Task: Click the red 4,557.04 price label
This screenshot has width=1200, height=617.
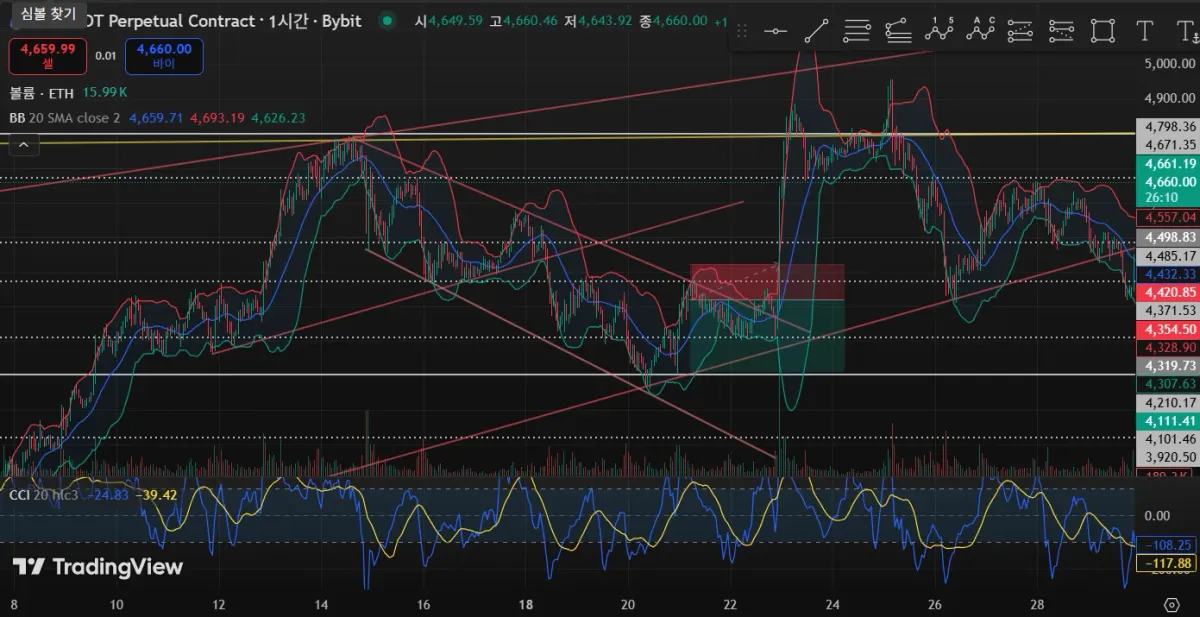Action: tap(1169, 217)
